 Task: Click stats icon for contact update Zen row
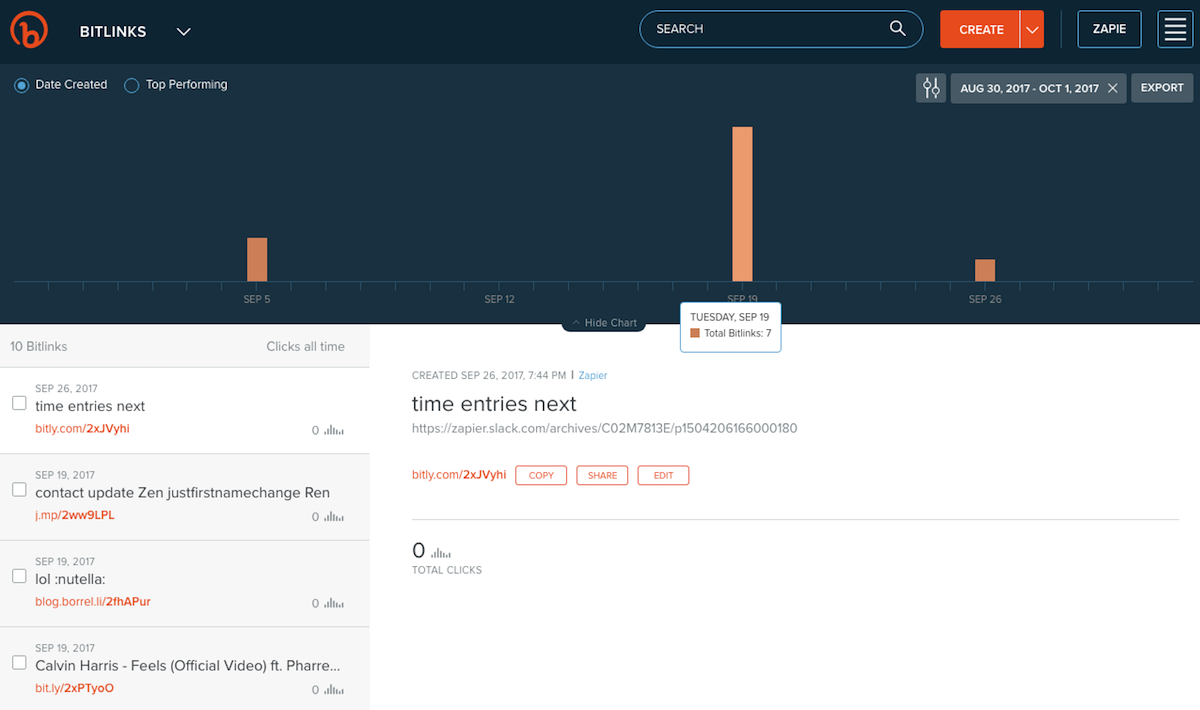[x=334, y=517]
